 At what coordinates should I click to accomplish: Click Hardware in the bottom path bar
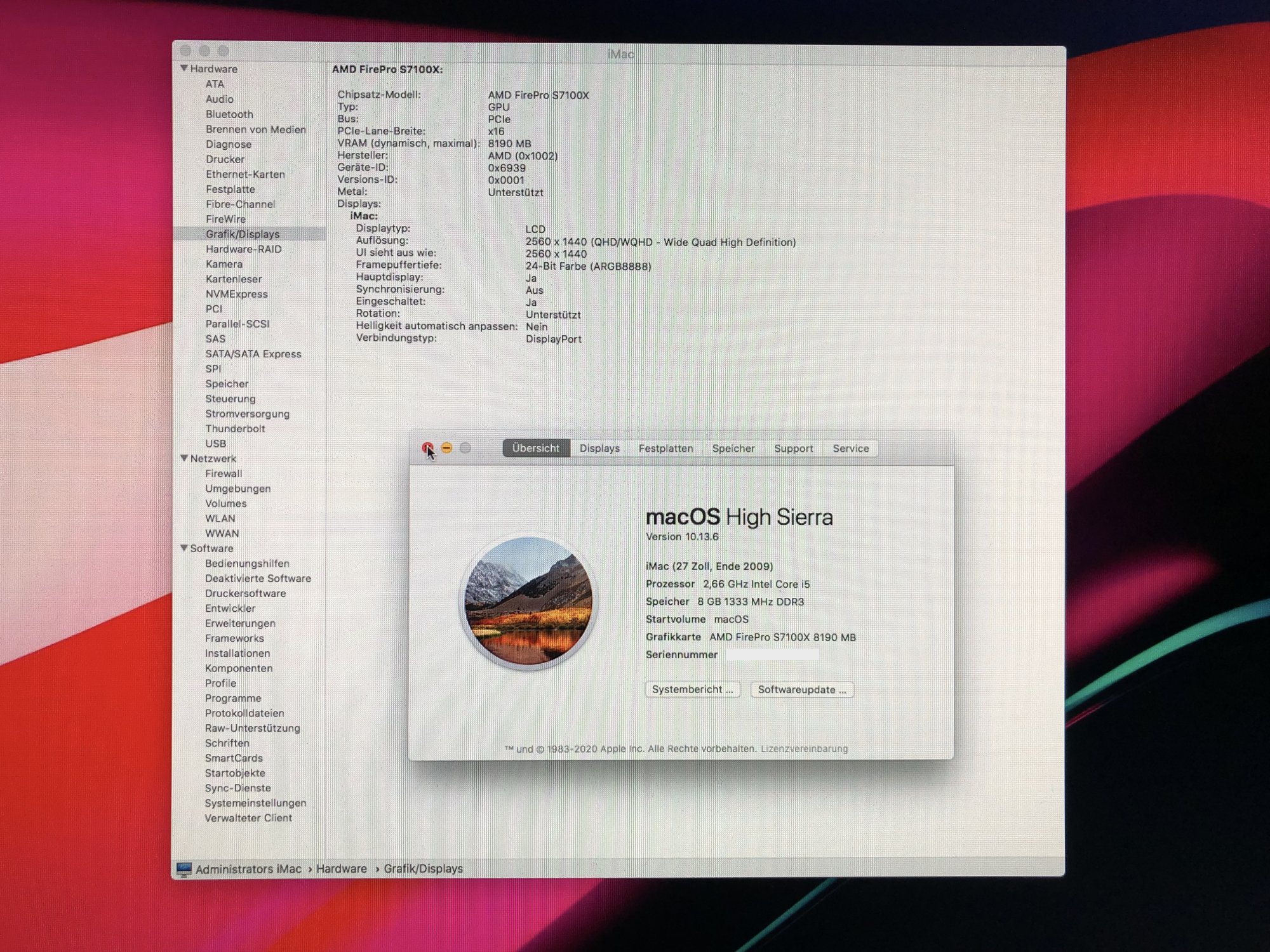(x=342, y=869)
